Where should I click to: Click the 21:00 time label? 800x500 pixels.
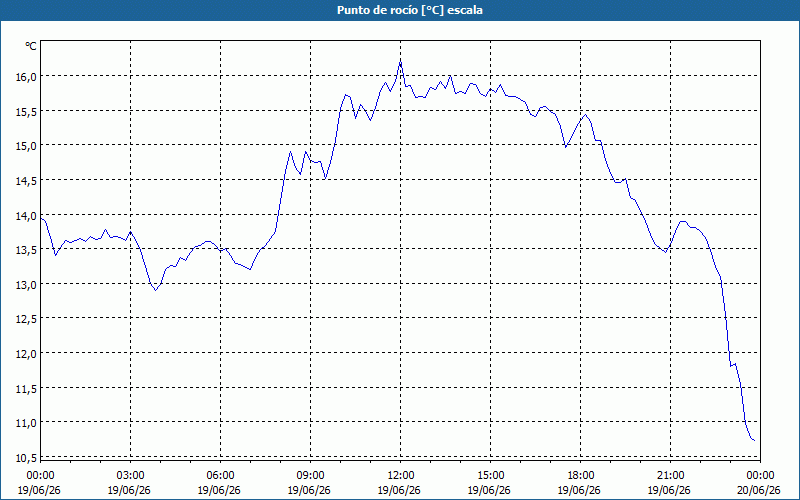click(x=670, y=476)
